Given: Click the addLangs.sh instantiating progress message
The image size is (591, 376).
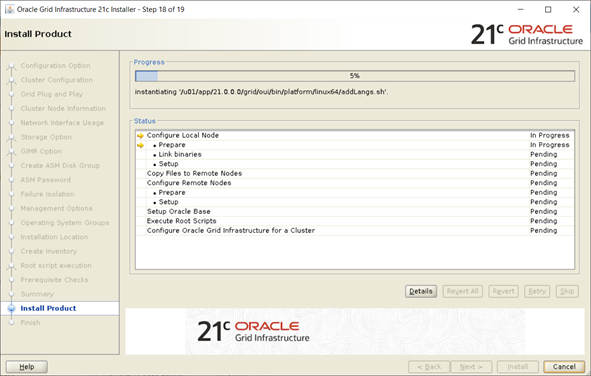Looking at the screenshot, I should point(261,92).
